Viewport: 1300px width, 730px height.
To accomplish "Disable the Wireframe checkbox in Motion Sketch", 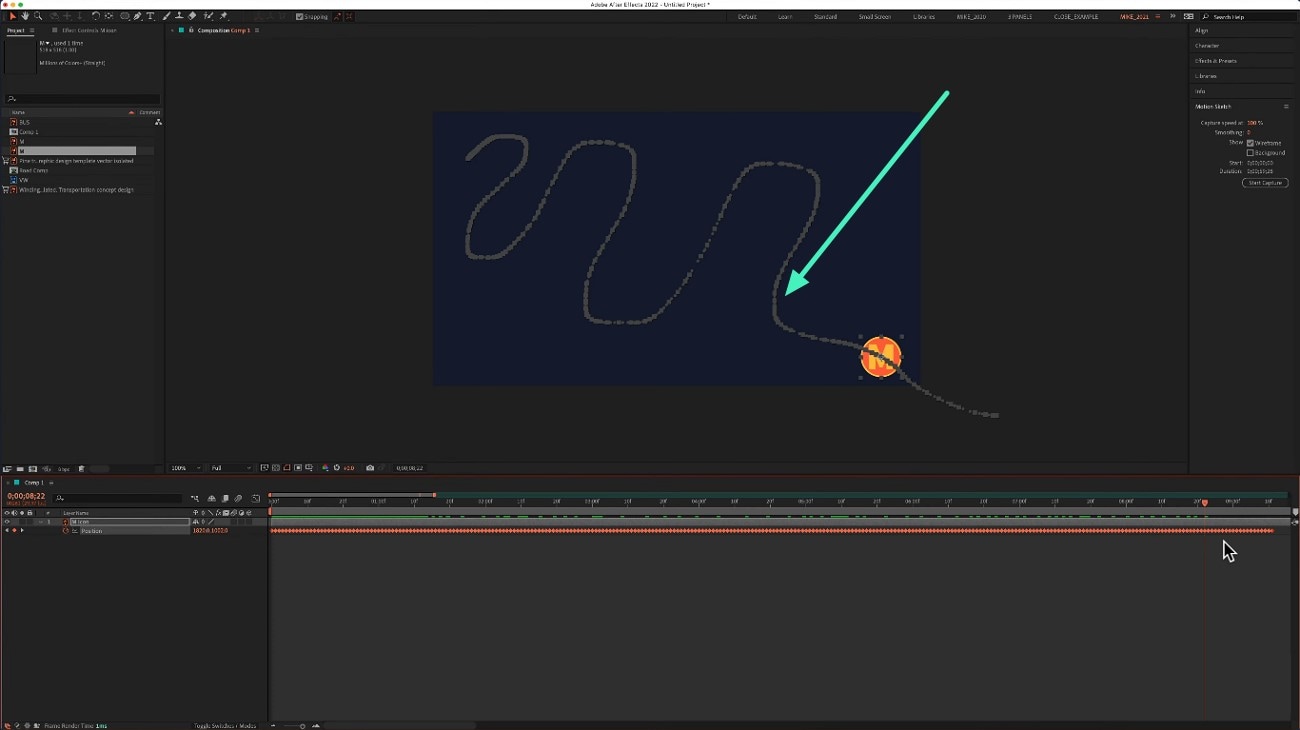I will [1249, 142].
